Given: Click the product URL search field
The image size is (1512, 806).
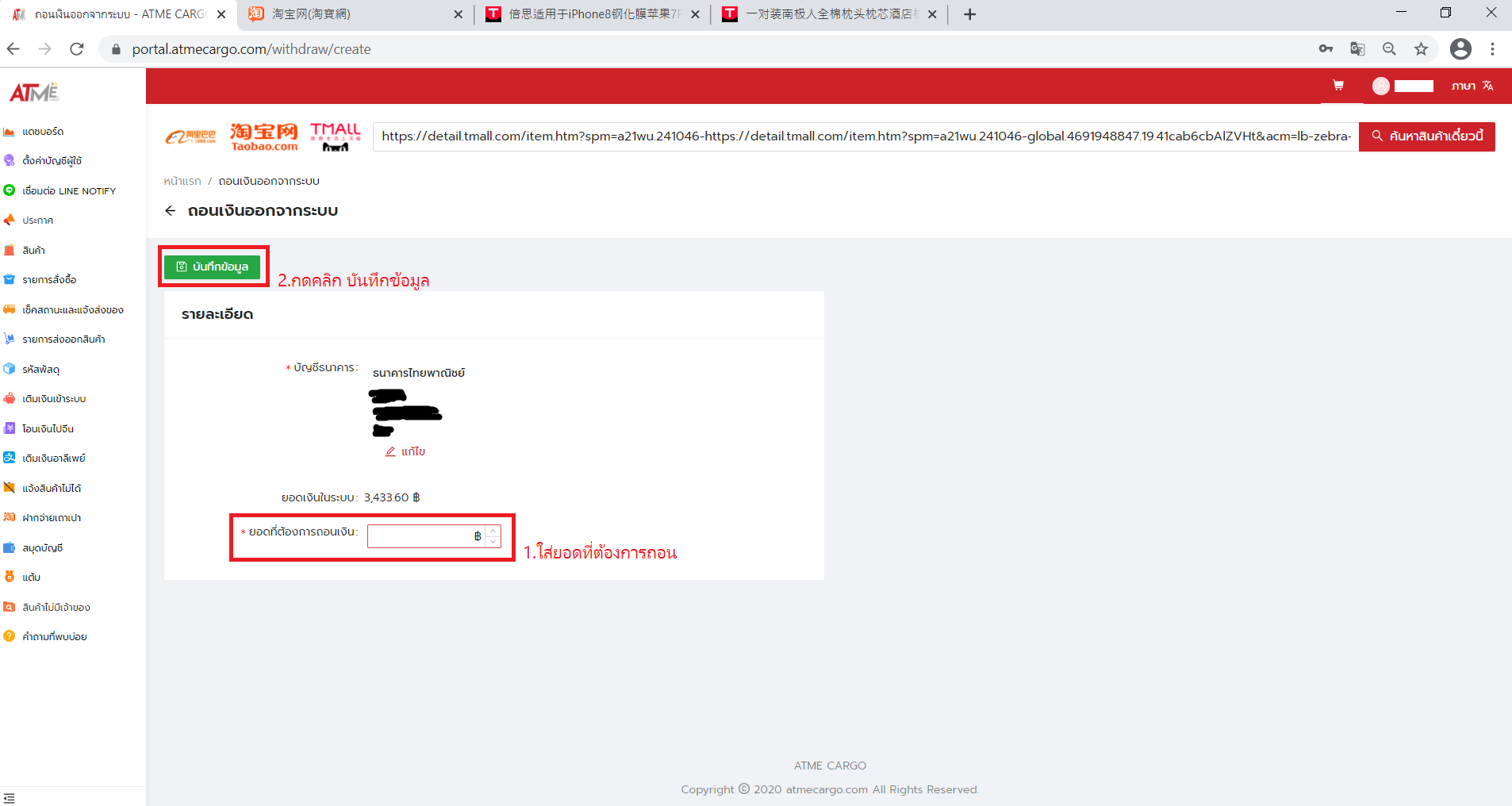Looking at the screenshot, I should 865,136.
